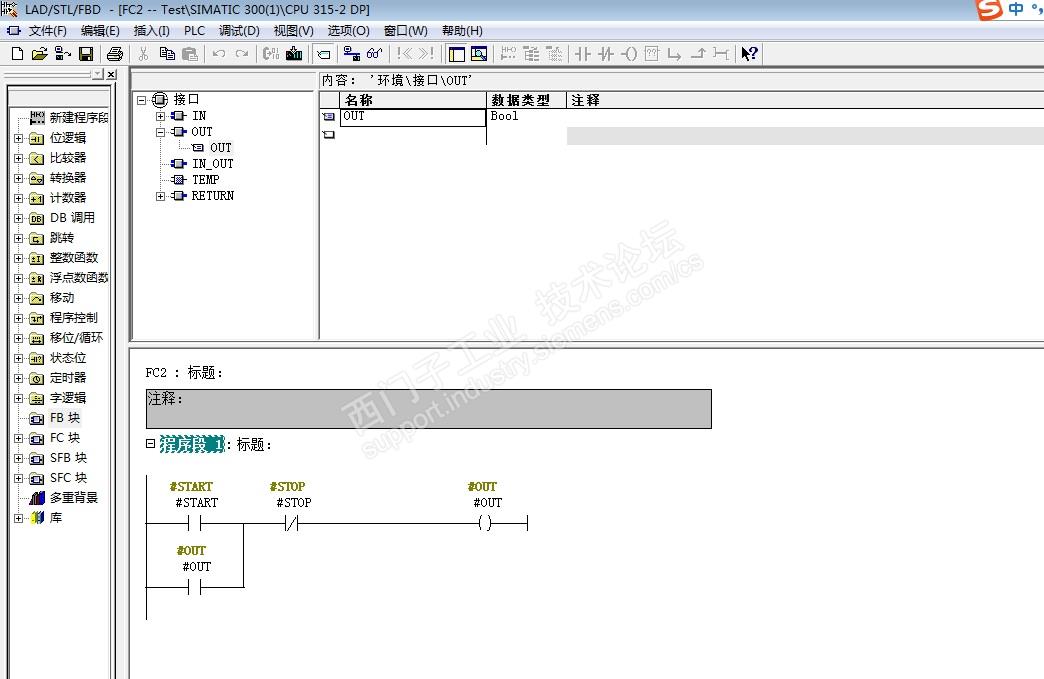Viewport: 1044px width, 679px height.
Task: Insert an empty box element
Action: pyautogui.click(x=652, y=54)
